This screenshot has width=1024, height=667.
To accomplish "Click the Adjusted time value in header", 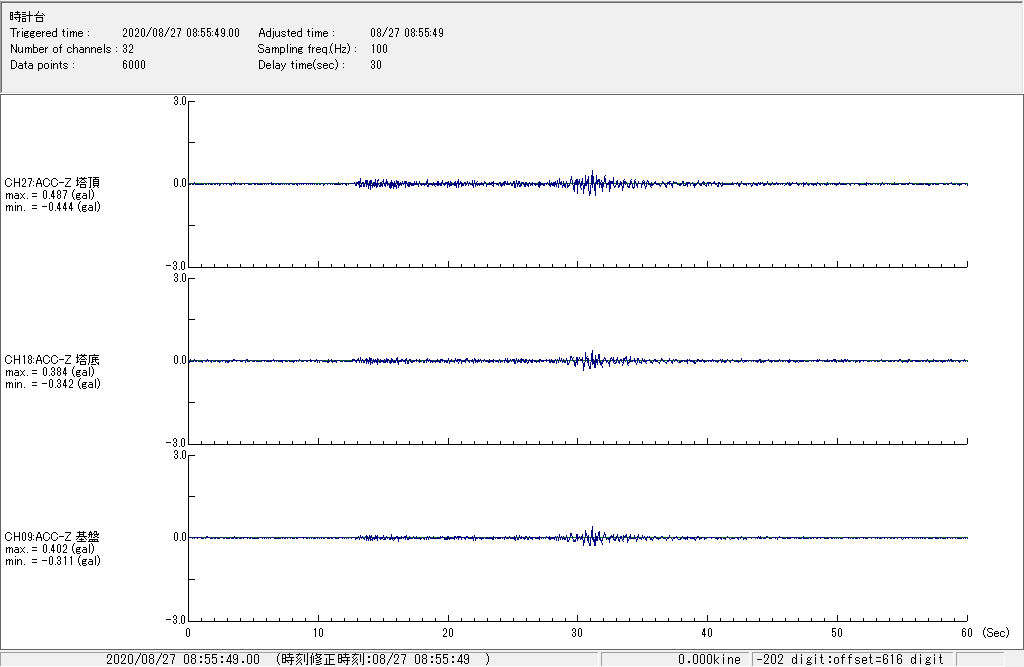I will 407,33.
